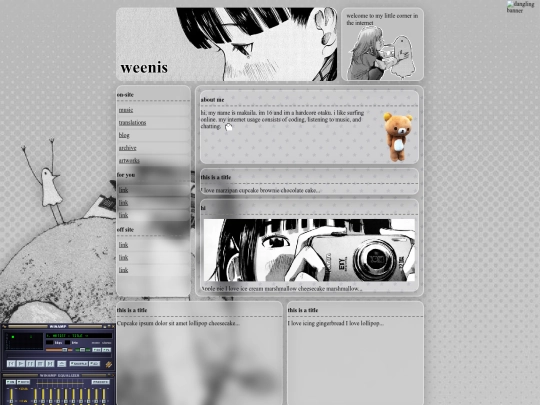Click the broken 'dangling banner' image

coord(520,7)
